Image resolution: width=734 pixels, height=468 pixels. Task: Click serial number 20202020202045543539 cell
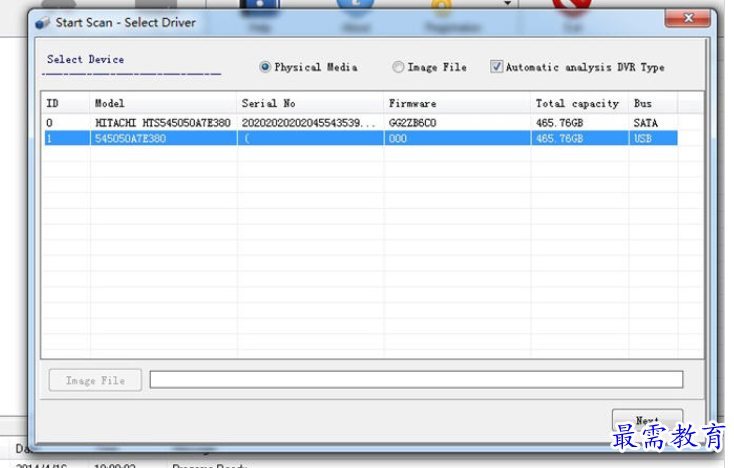tap(308, 123)
